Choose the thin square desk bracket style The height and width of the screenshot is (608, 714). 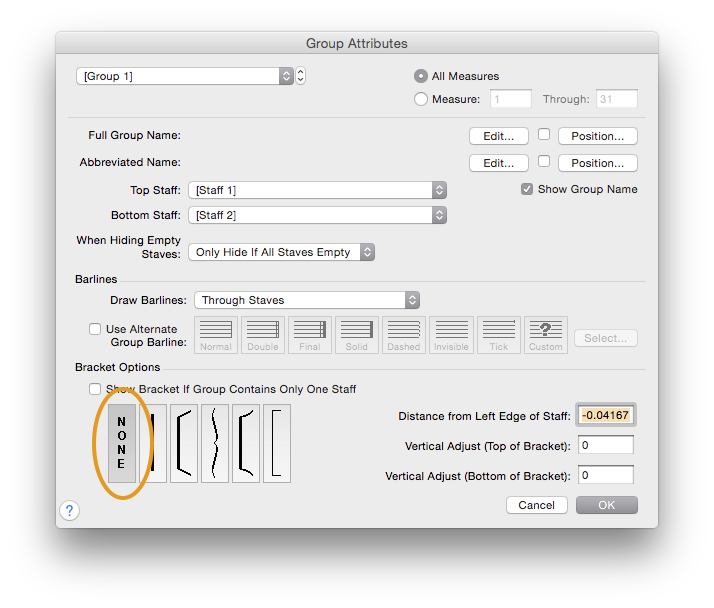277,443
